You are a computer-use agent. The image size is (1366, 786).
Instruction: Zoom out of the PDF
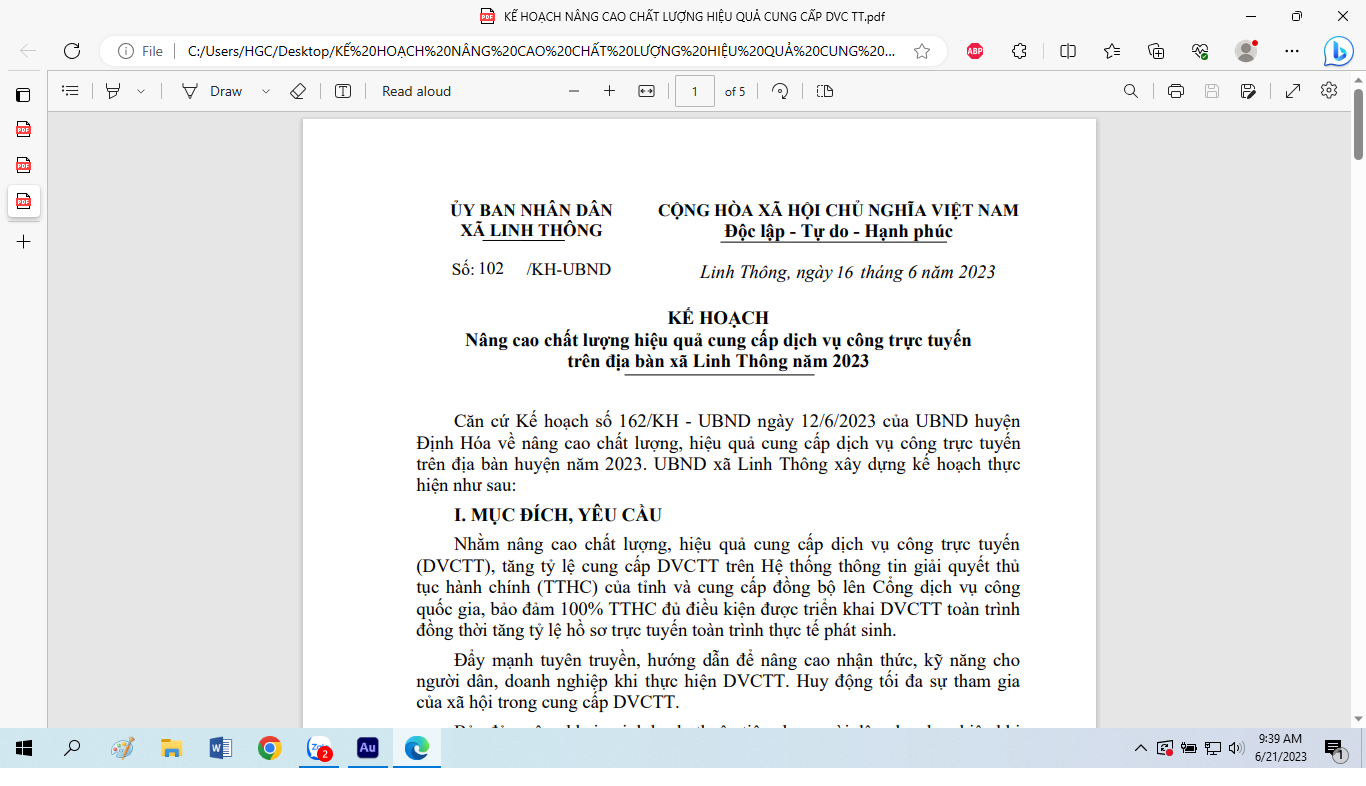click(x=574, y=91)
